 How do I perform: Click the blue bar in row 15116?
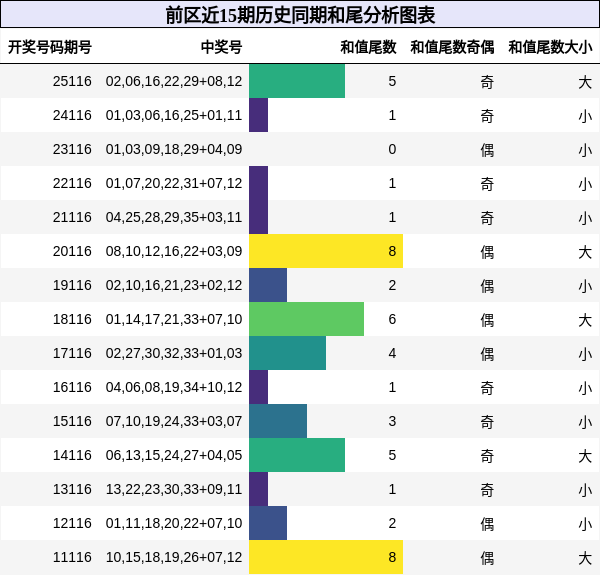click(278, 421)
